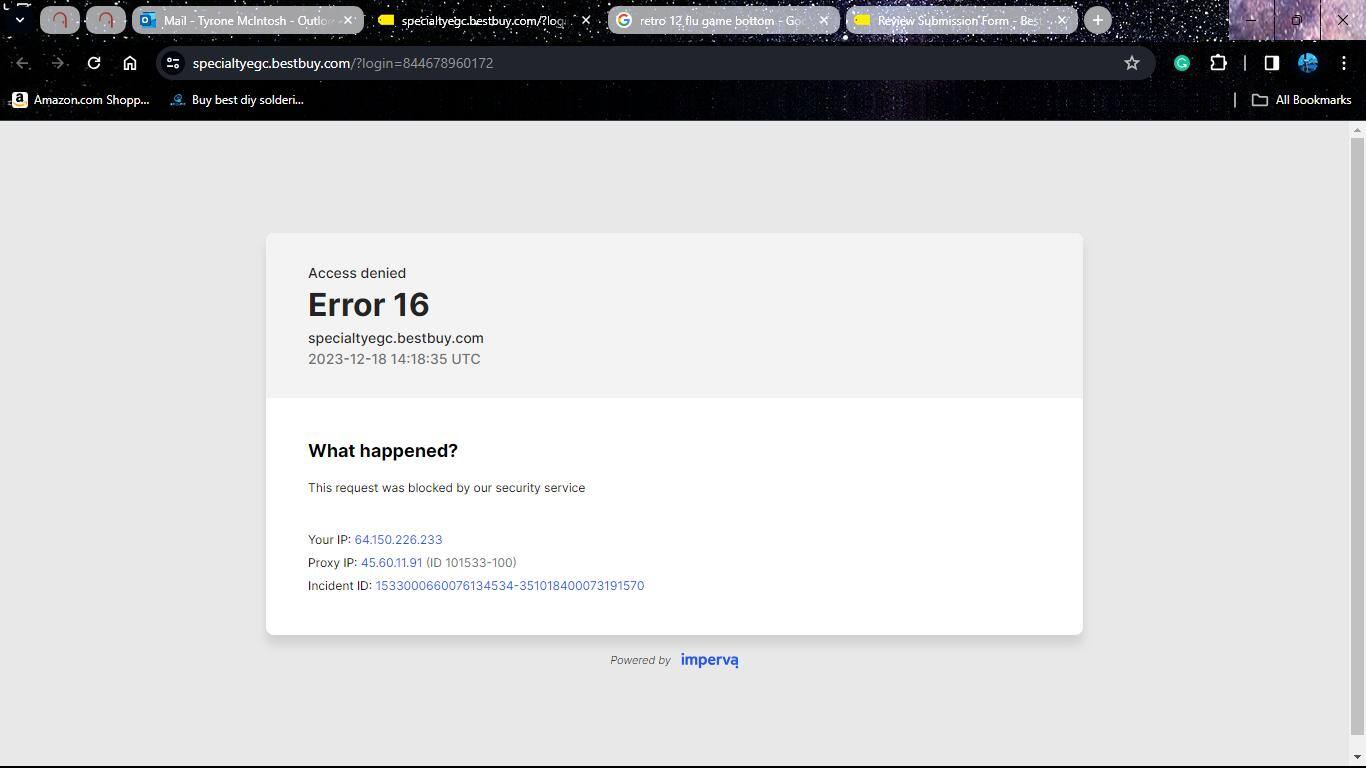Open the Chrome three-dot menu
The image size is (1366, 768).
pos(1343,63)
